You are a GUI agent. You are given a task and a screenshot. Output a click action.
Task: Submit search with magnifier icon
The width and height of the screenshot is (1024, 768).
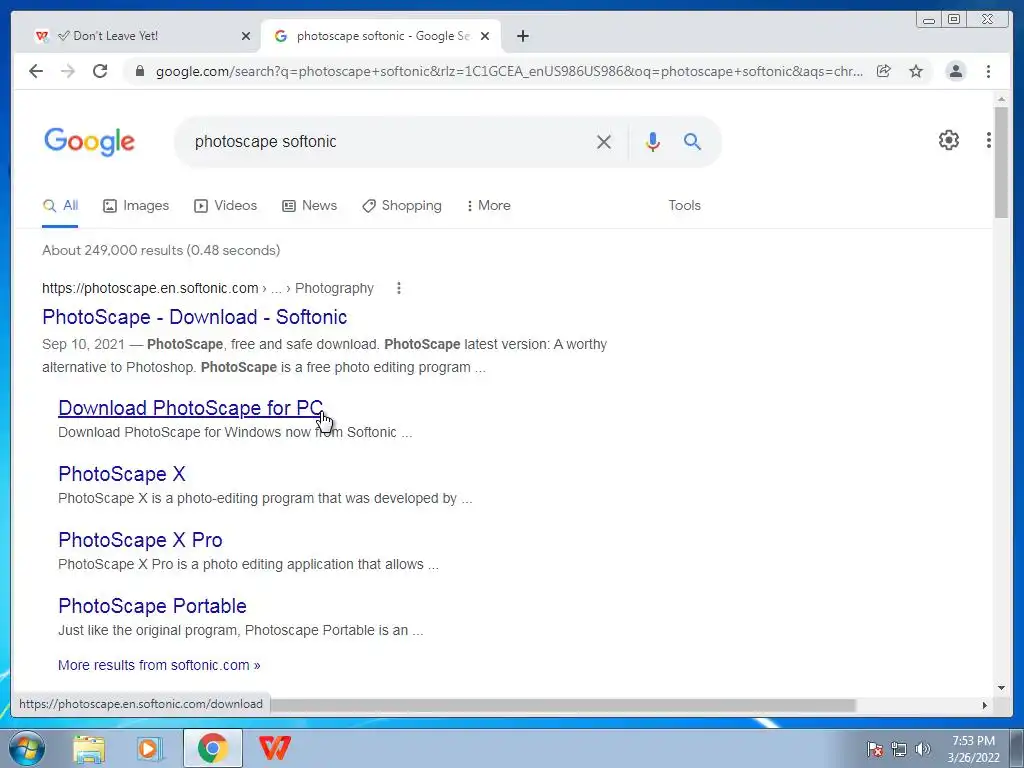[692, 142]
